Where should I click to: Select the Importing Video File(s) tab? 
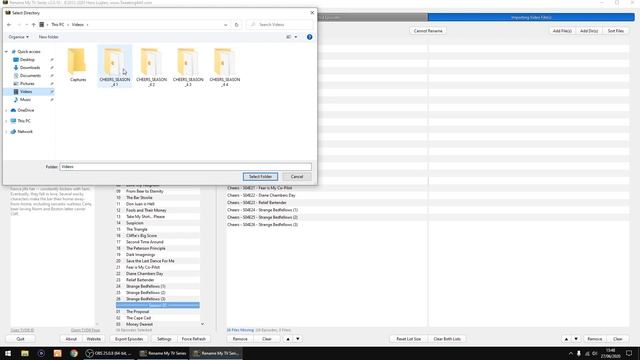531,17
